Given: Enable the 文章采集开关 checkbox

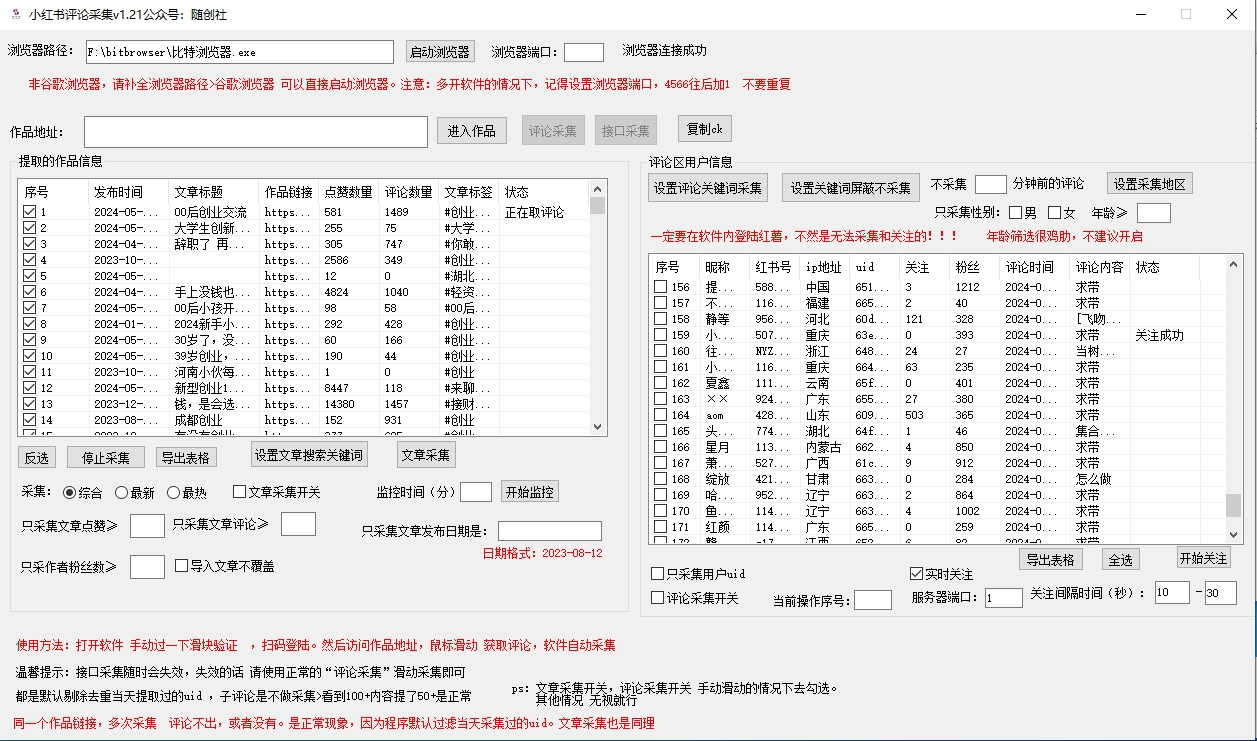Looking at the screenshot, I should (238, 490).
